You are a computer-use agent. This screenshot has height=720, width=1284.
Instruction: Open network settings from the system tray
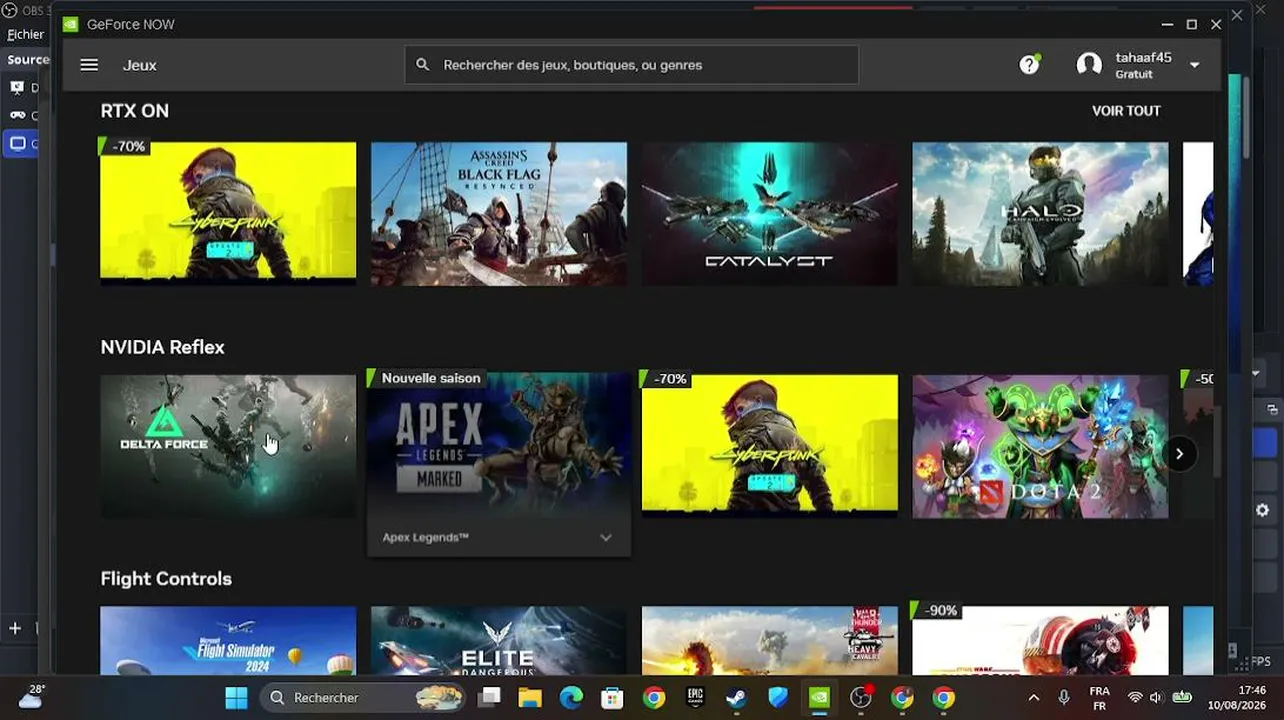pyautogui.click(x=1134, y=698)
